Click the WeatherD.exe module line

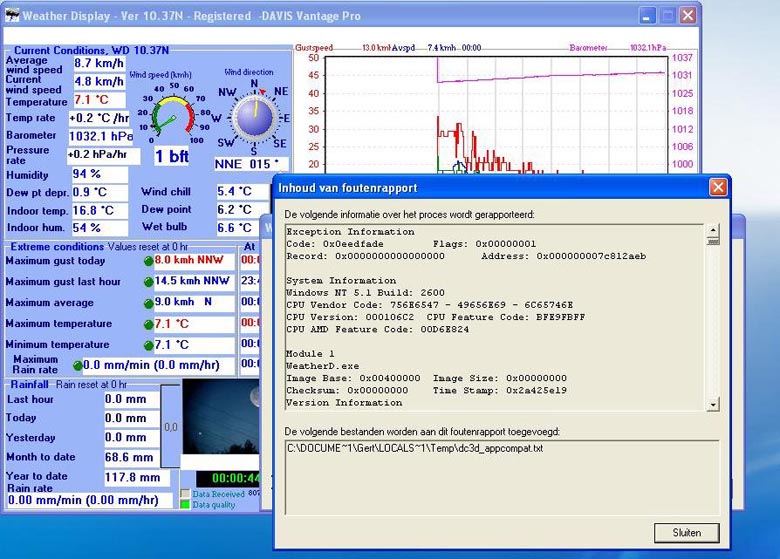[x=322, y=366]
